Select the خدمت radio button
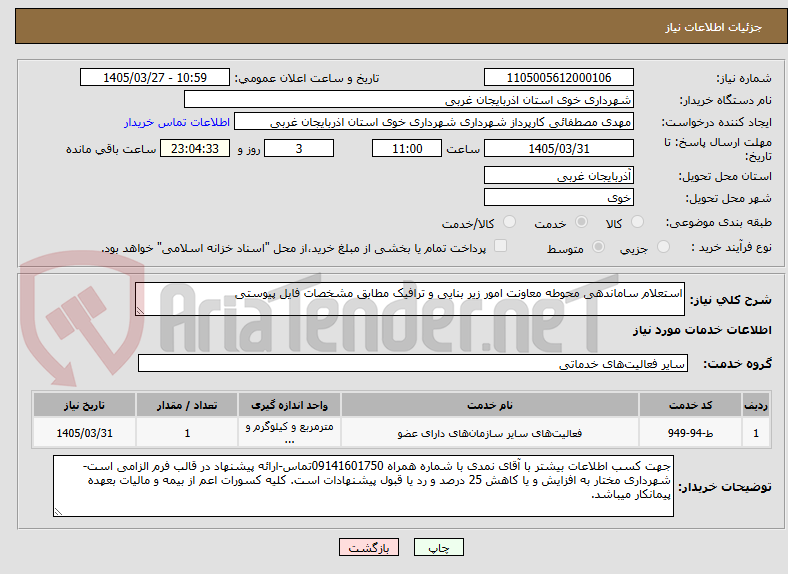This screenshot has width=788, height=574. tap(581, 222)
